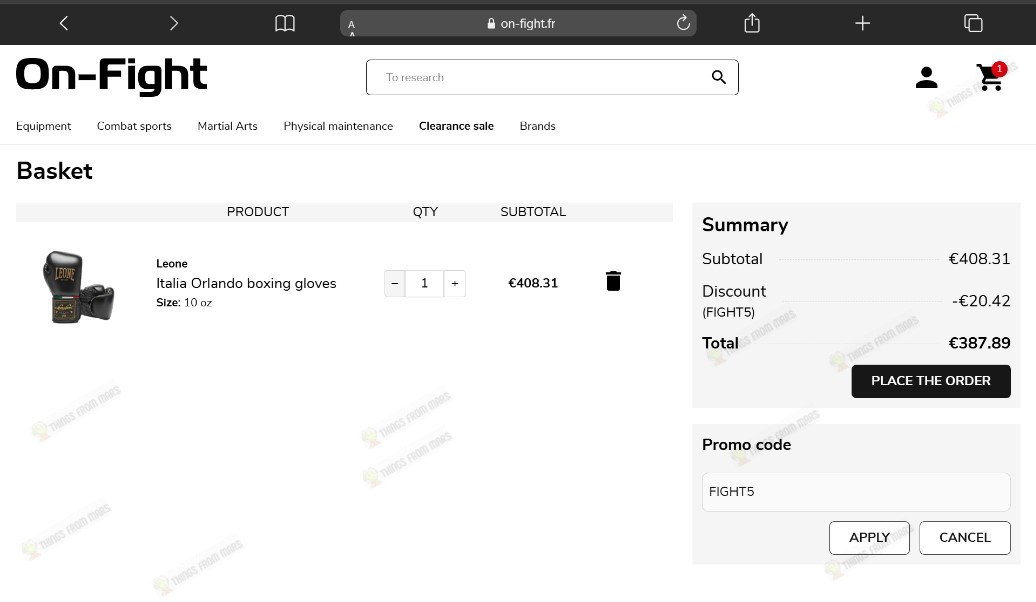Click the '(FIGHT5)' discount code label
The height and width of the screenshot is (602, 1036).
tap(728, 313)
